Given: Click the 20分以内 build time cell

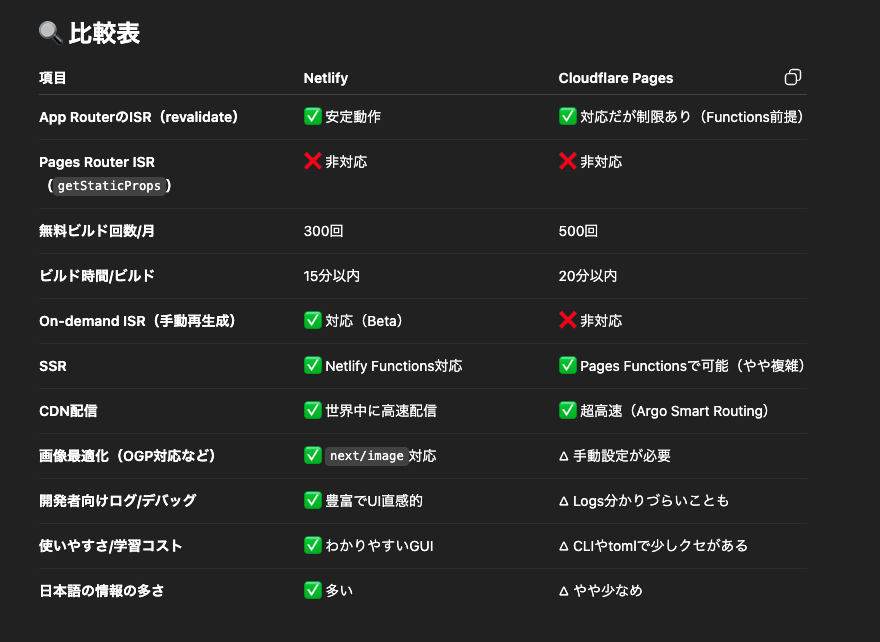Looking at the screenshot, I should point(588,276).
